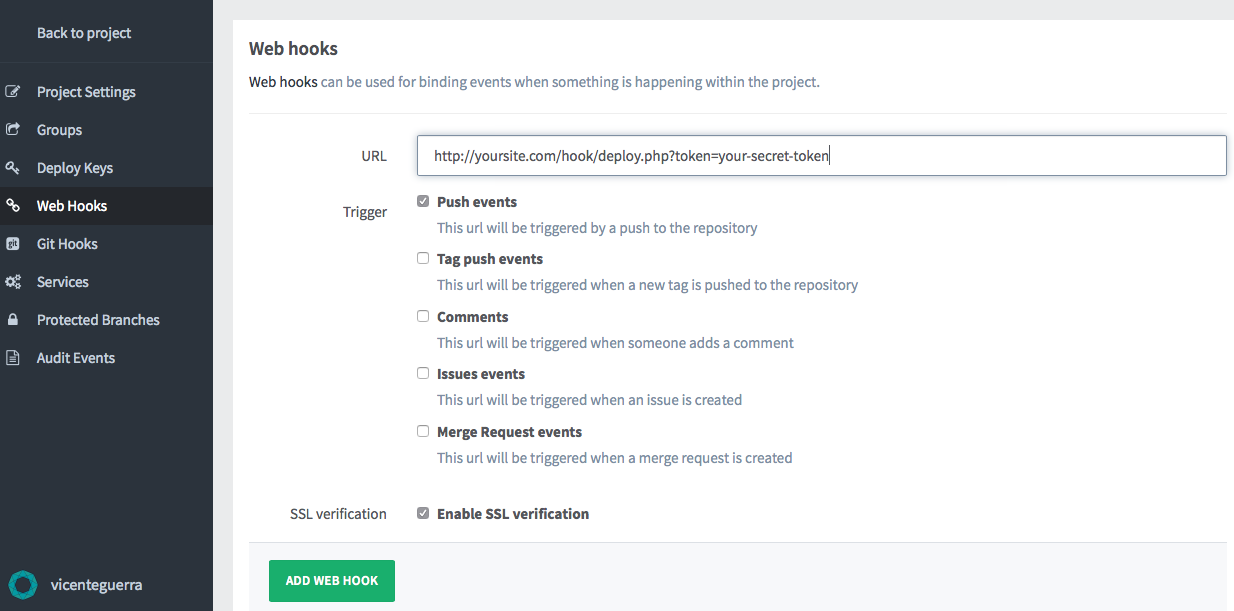1234x611 pixels.
Task: Click the Git Hooks icon
Action: coord(13,244)
